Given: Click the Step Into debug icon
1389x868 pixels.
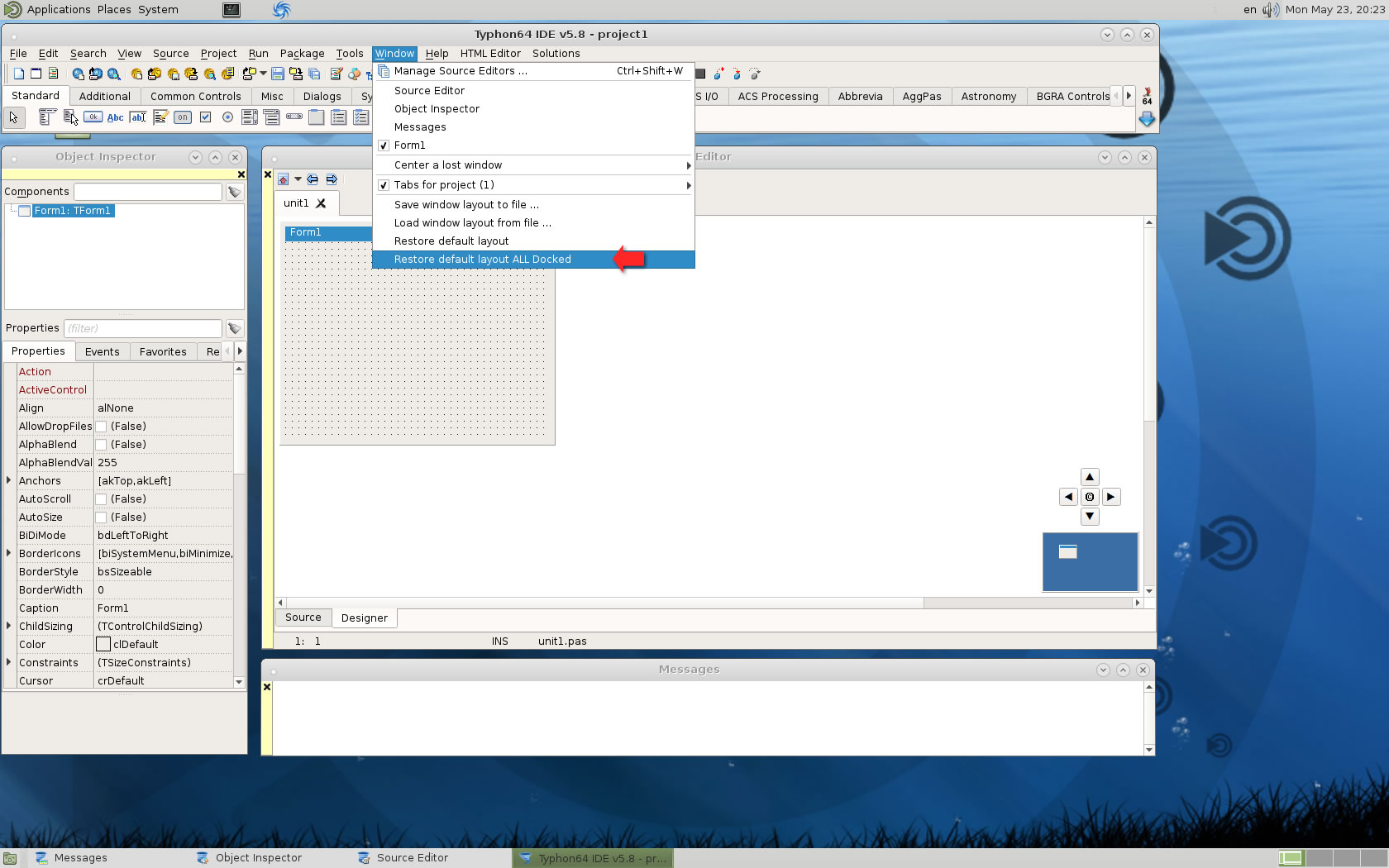Looking at the screenshot, I should 718,74.
